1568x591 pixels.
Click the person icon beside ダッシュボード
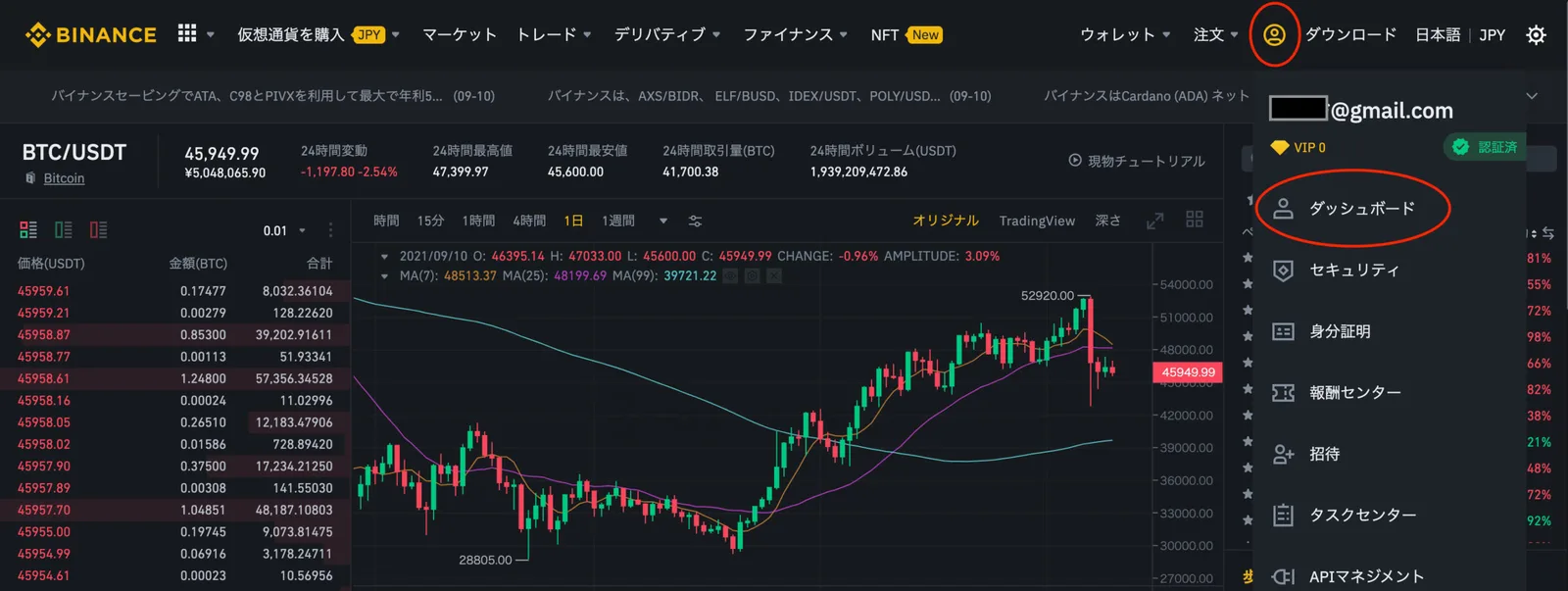(1283, 209)
